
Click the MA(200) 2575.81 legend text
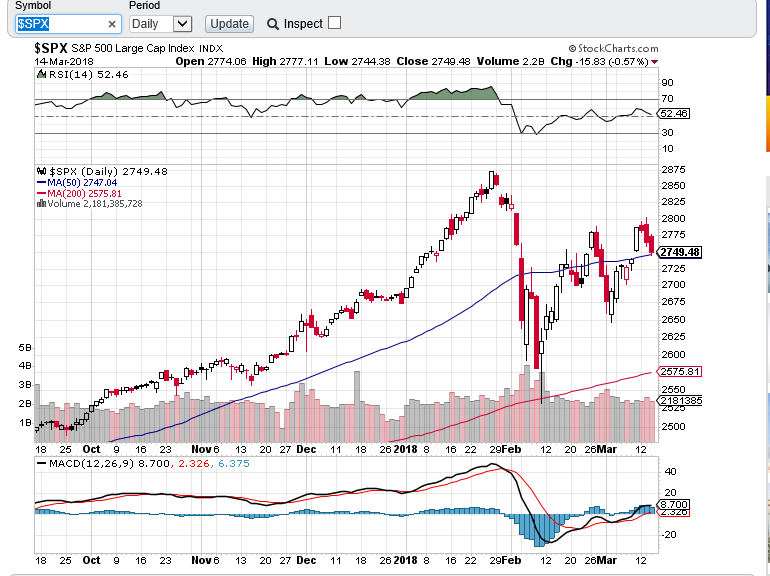pyautogui.click(x=84, y=193)
